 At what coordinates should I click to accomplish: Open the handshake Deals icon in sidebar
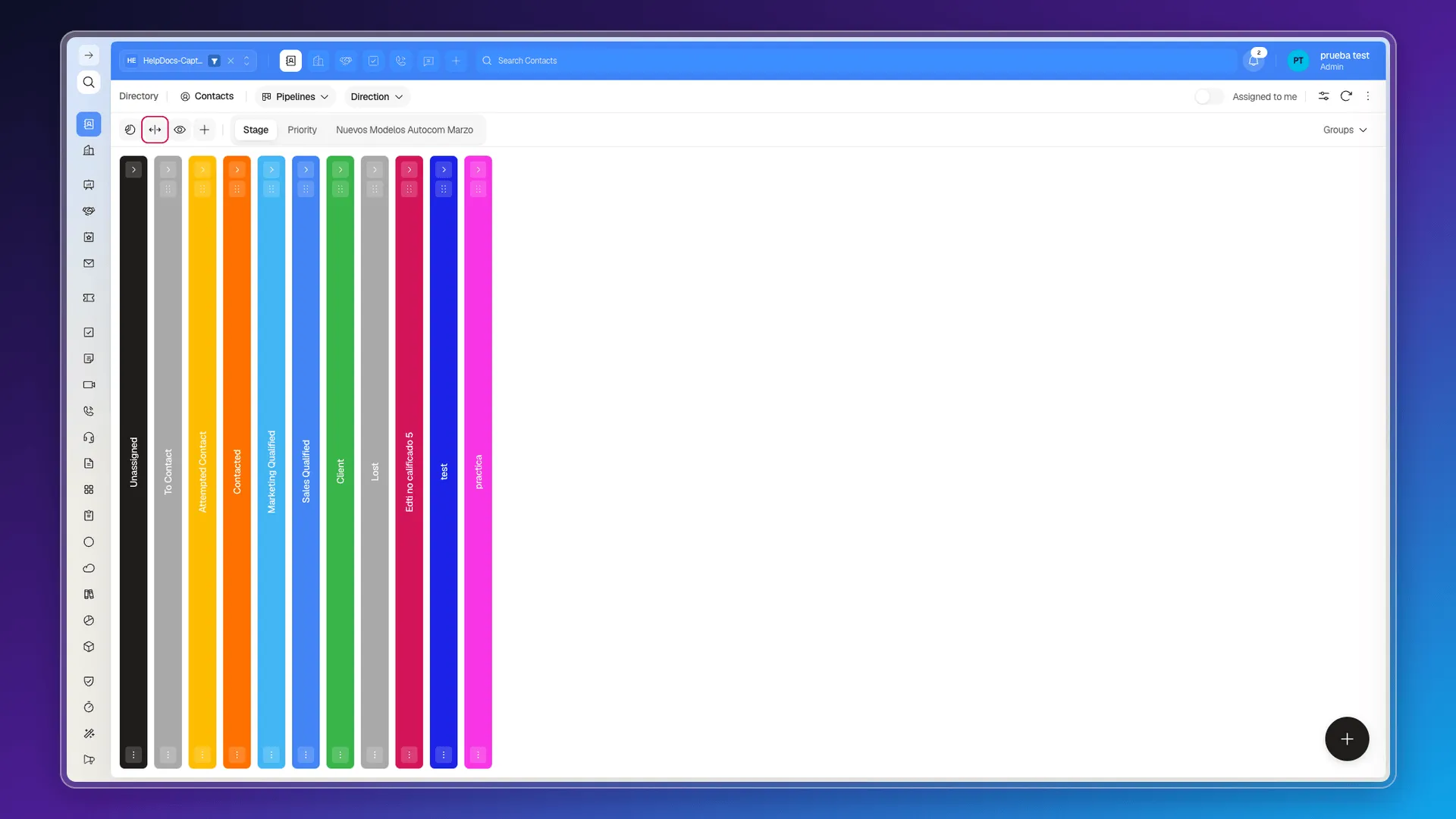pyautogui.click(x=89, y=211)
